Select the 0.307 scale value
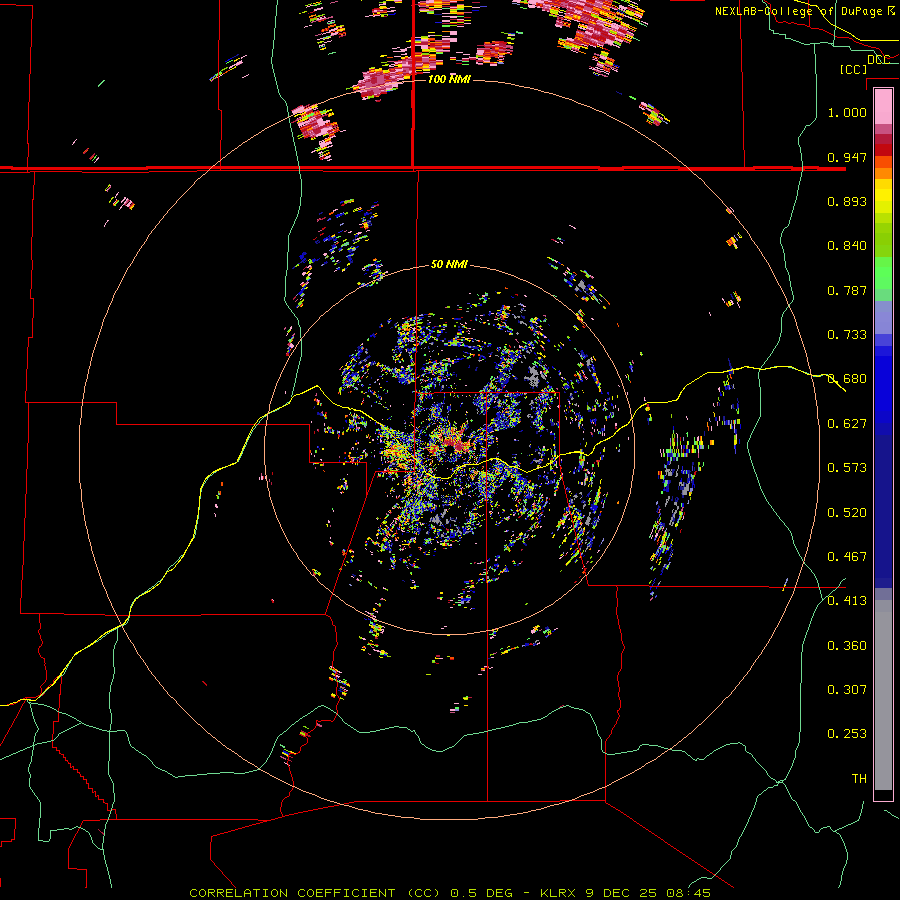This screenshot has width=900, height=900. coord(847,690)
